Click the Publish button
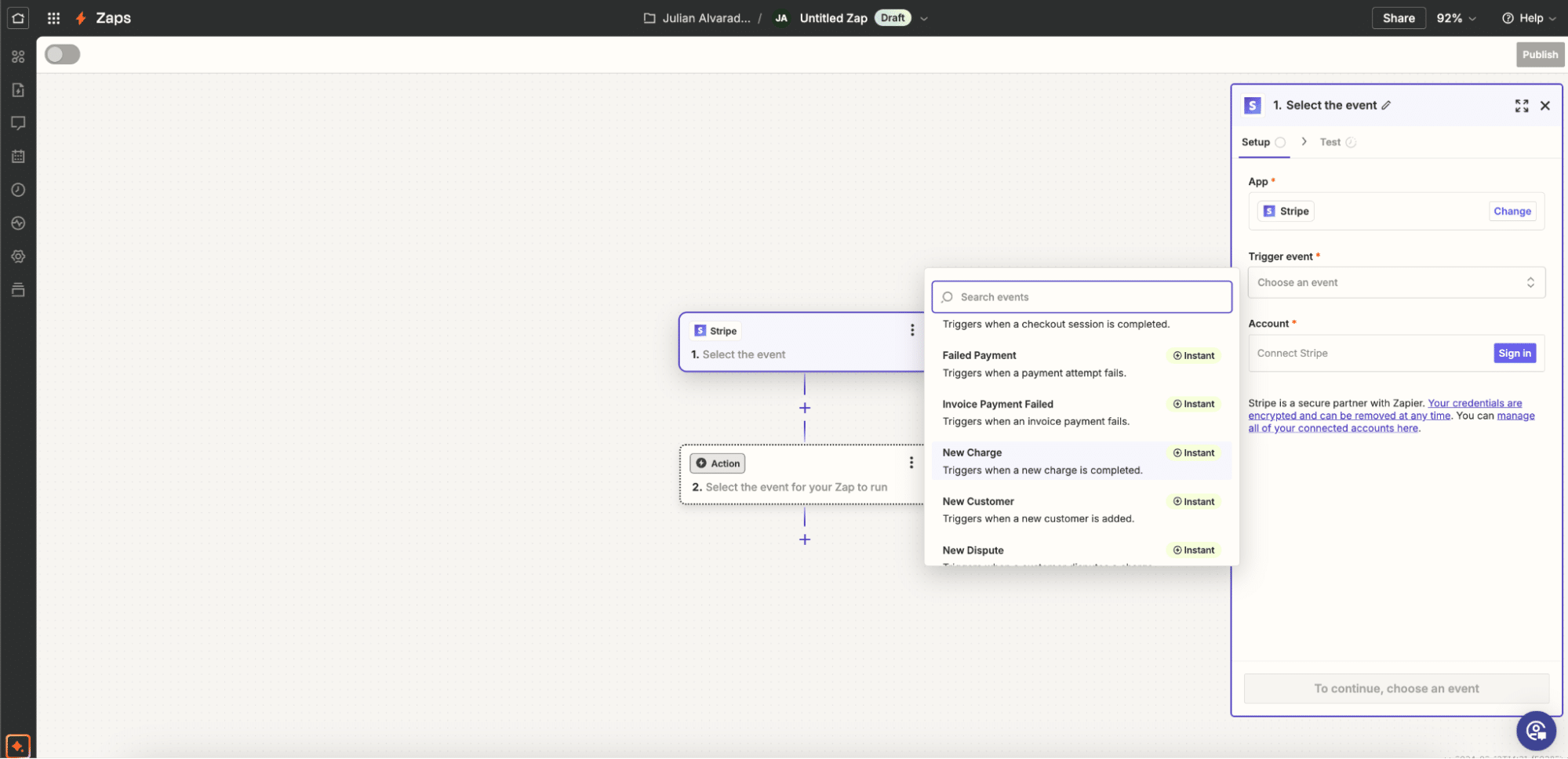 tap(1540, 54)
